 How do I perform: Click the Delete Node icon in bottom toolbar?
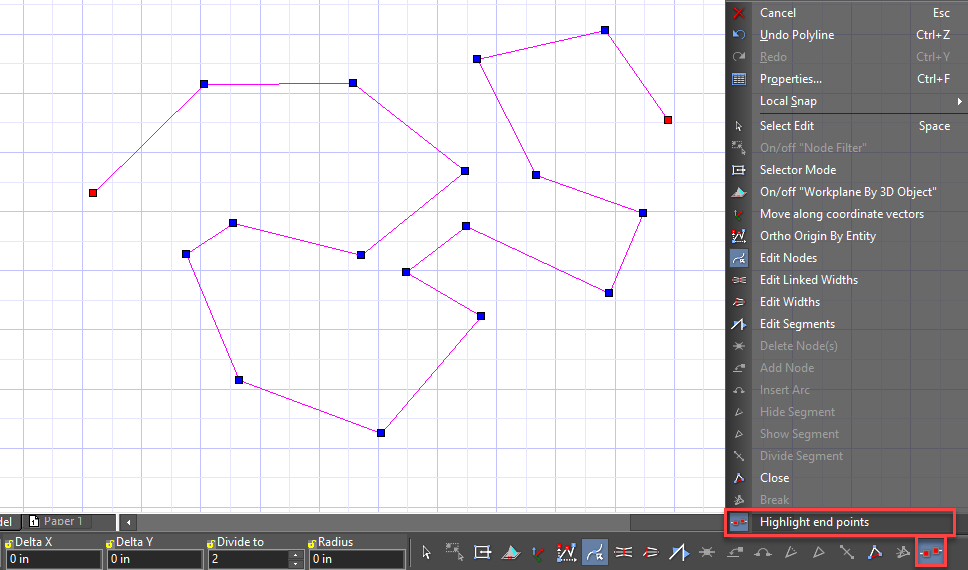pyautogui.click(x=707, y=551)
